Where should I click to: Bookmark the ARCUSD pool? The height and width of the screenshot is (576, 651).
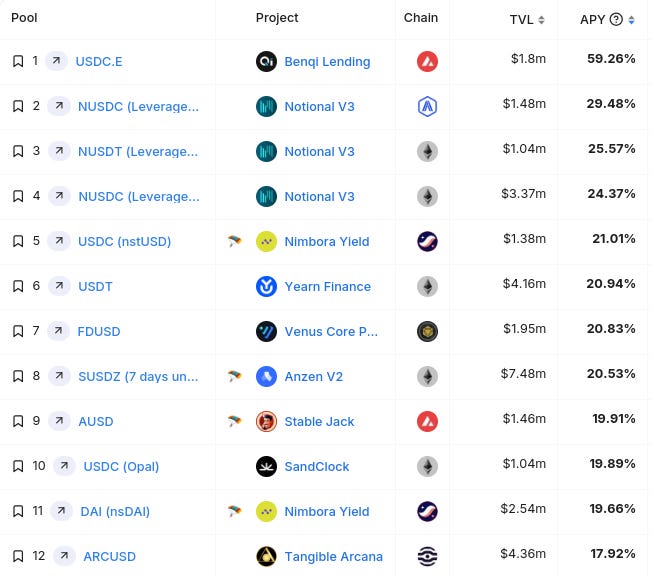[x=18, y=556]
